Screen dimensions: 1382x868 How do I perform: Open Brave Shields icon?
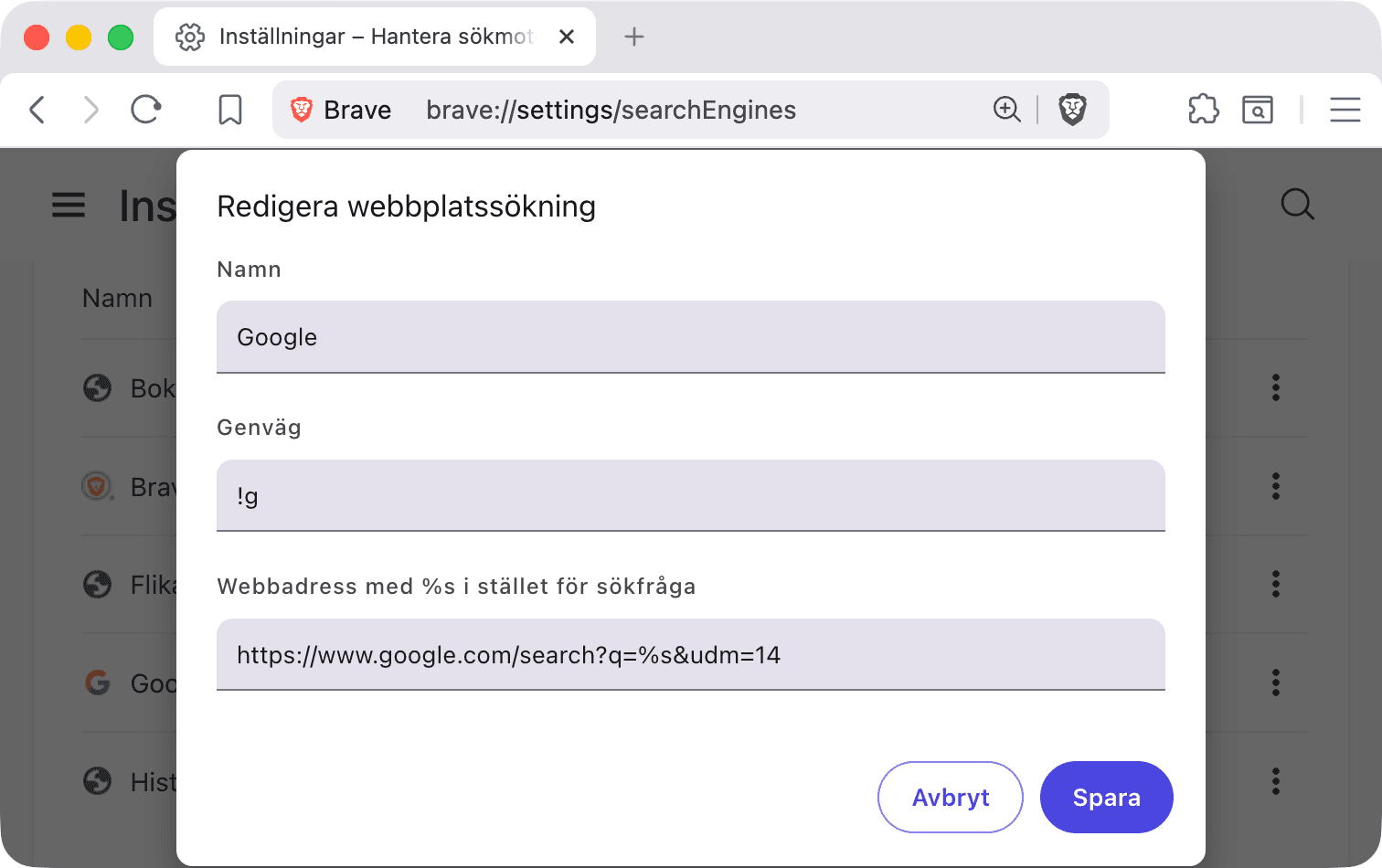[x=1072, y=110]
